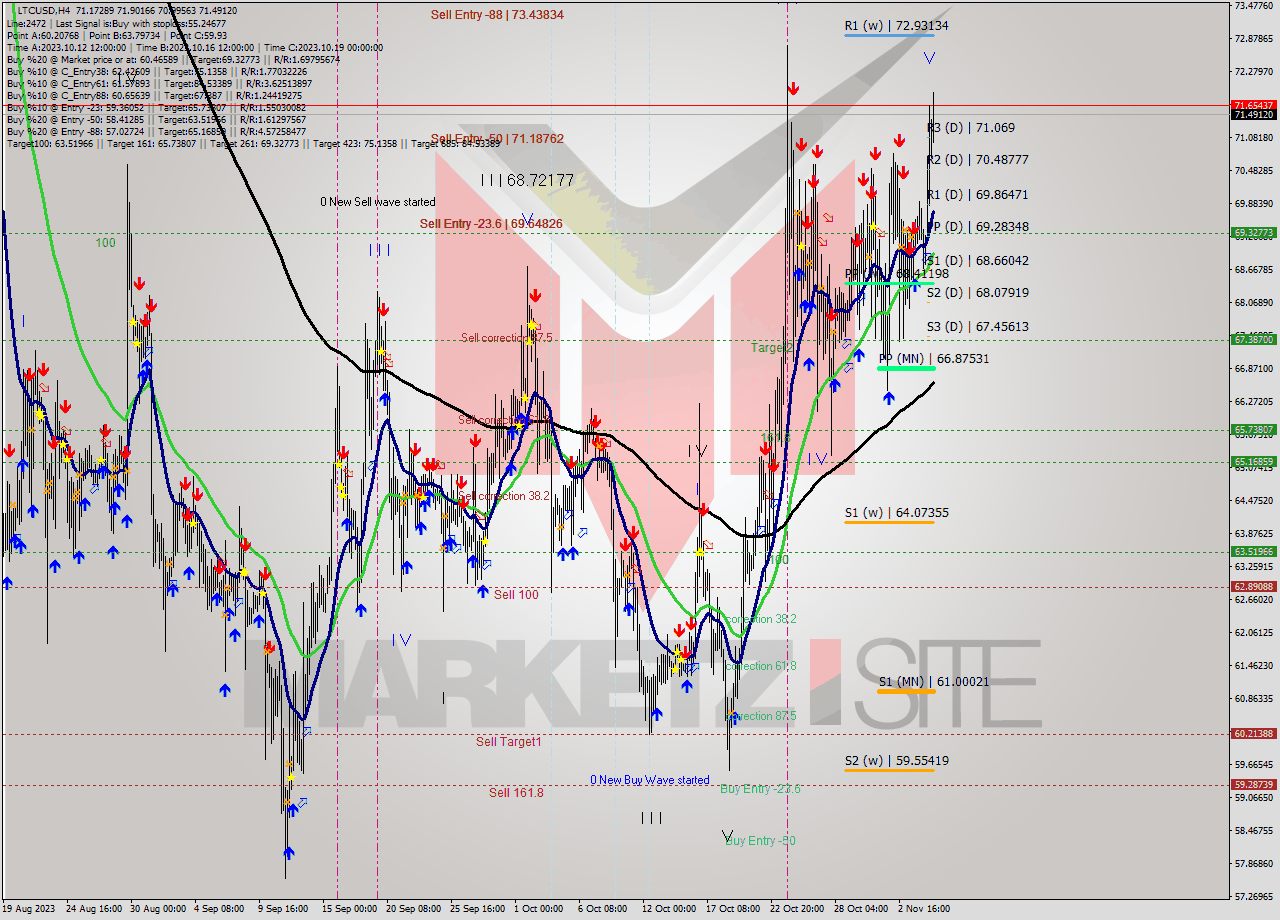Click the Sell Entry -88 | 73.43834 label
Viewport: 1280px width, 920px height.
pyautogui.click(x=497, y=15)
